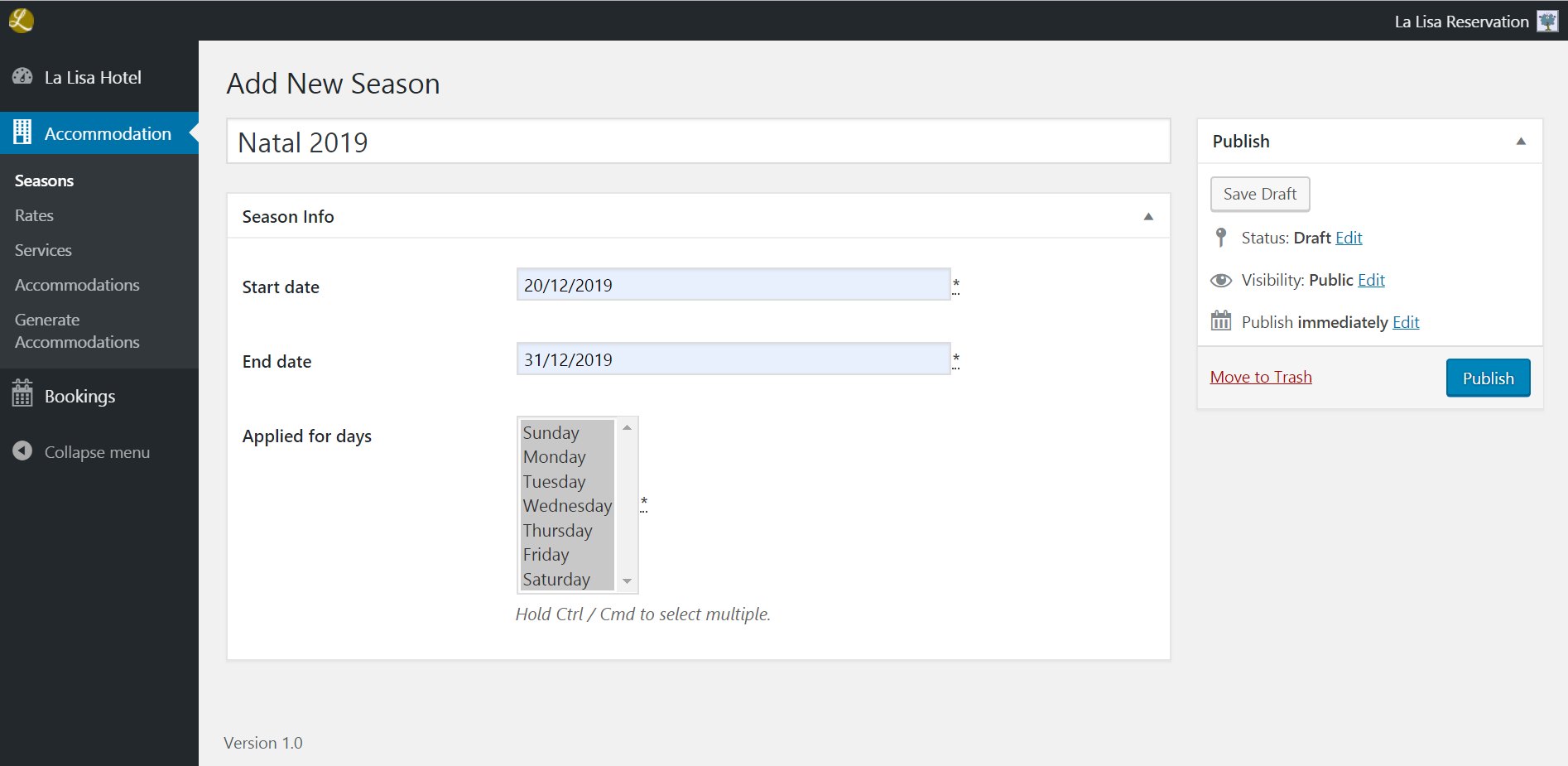Click the Bookings calendar icon

tap(22, 395)
